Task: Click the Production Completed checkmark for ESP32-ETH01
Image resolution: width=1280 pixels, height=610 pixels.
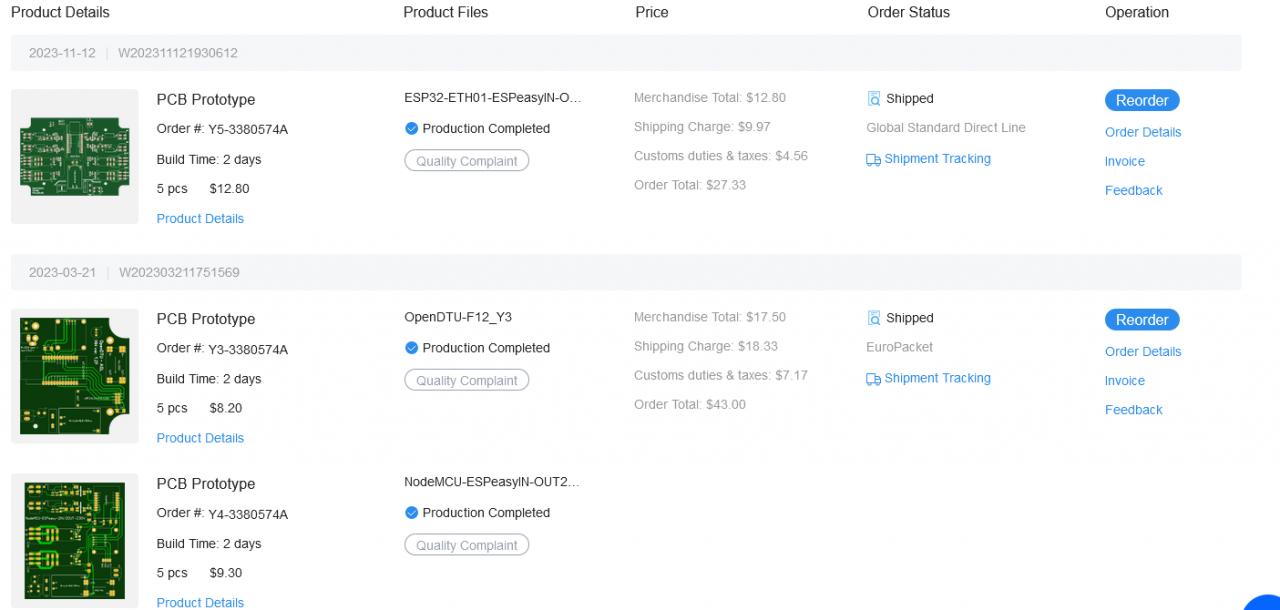Action: click(x=411, y=129)
